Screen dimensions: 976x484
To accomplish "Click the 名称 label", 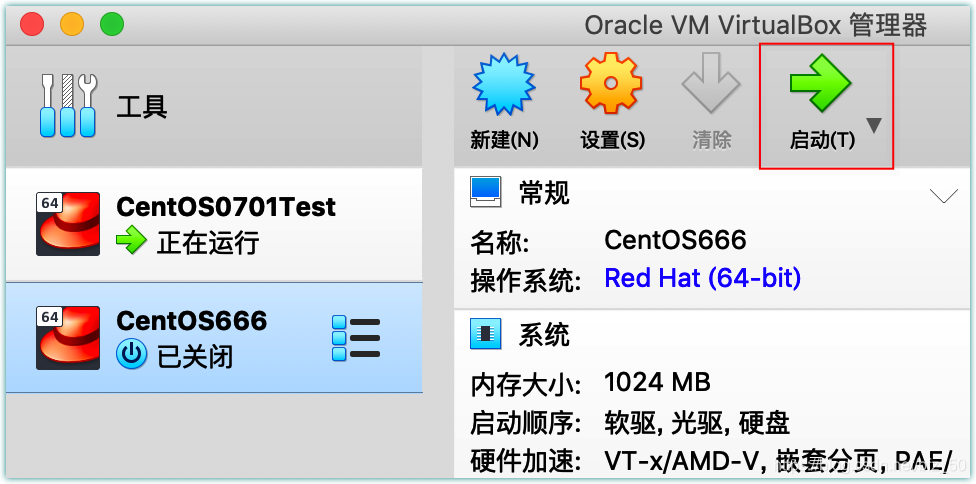I will click(x=499, y=243).
